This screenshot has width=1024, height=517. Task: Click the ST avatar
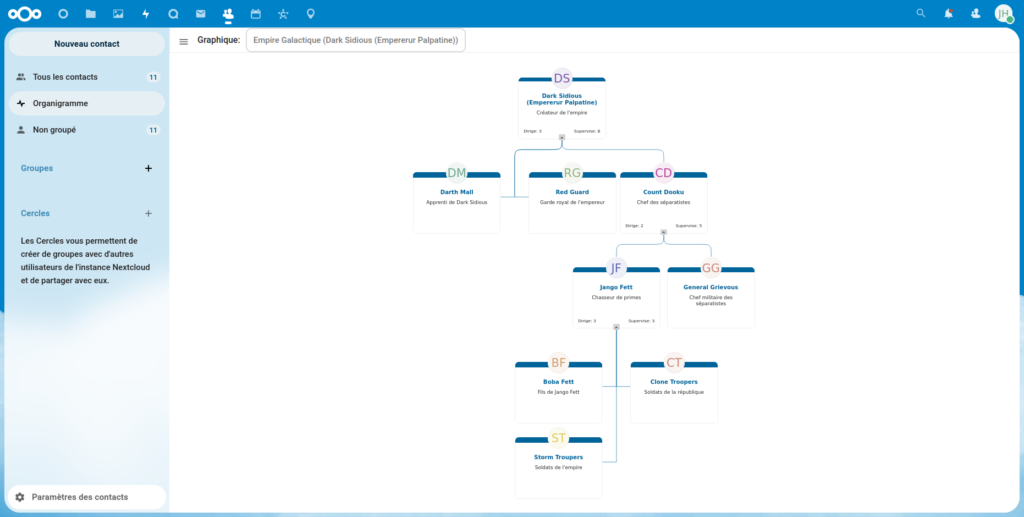coord(558,437)
